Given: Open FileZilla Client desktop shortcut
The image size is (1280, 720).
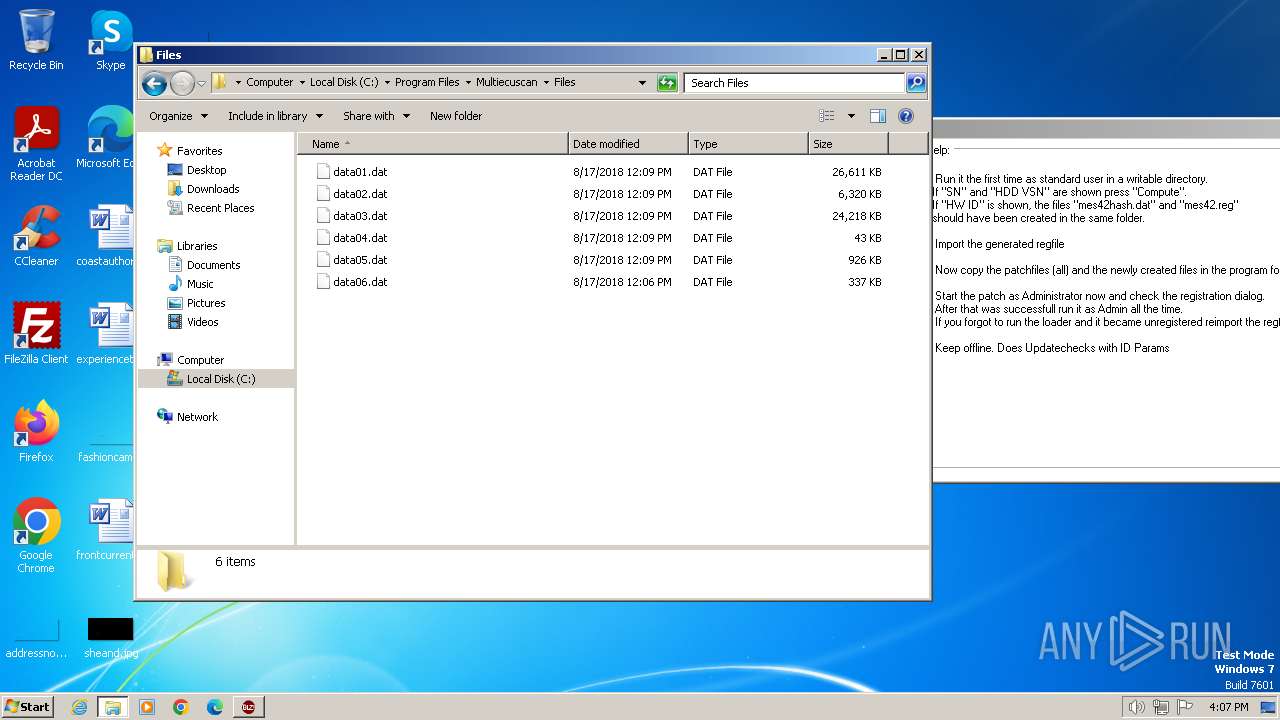Looking at the screenshot, I should click(36, 334).
